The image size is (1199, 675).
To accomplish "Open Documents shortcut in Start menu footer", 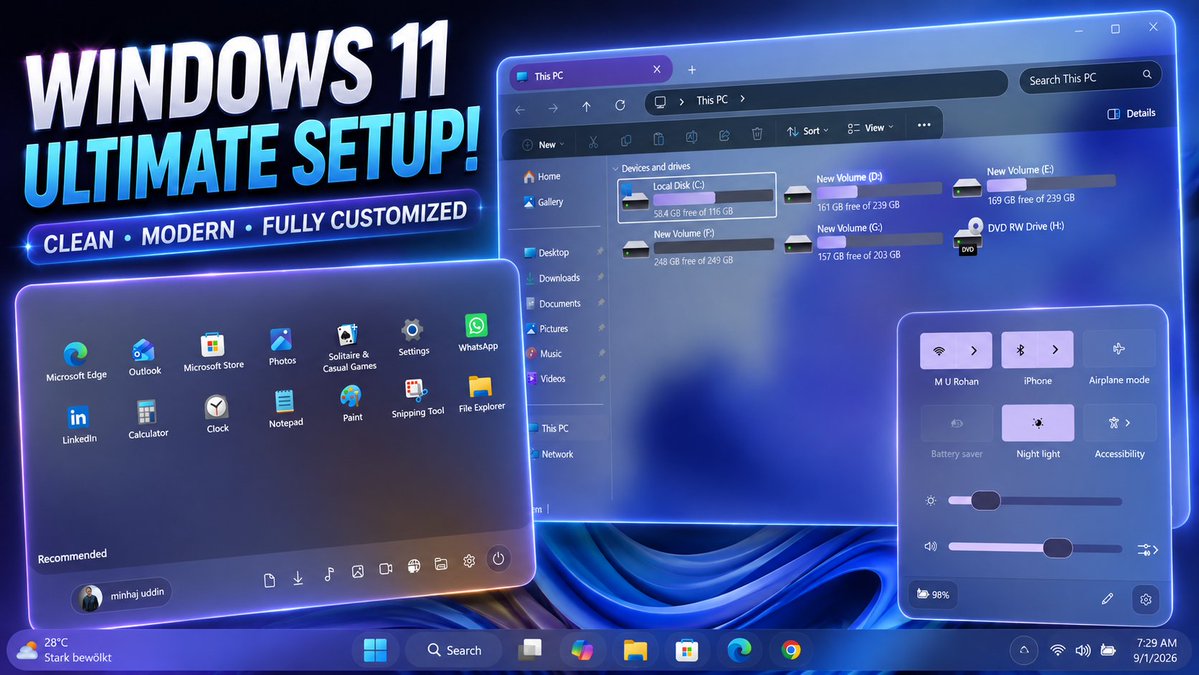I will coord(269,581).
